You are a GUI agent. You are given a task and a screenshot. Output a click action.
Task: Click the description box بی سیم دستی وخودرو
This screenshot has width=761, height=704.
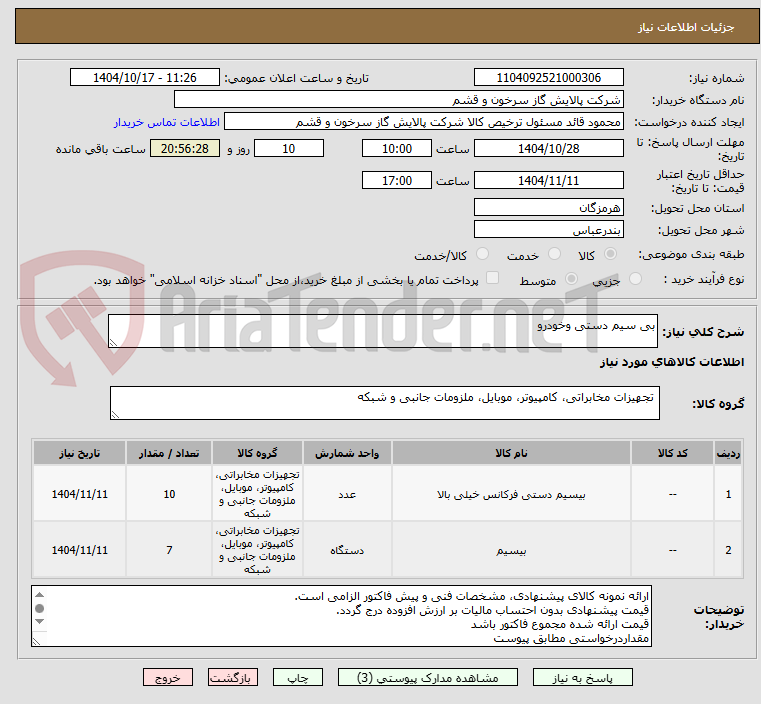point(383,331)
